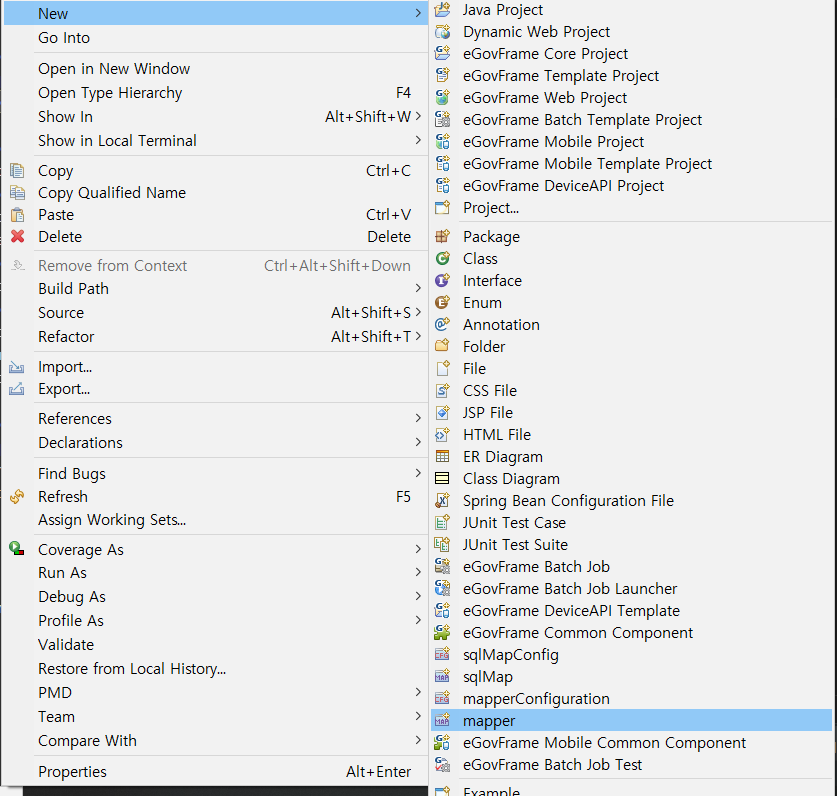The image size is (837, 796).
Task: Expand the New submenu arrow
Action: pyautogui.click(x=418, y=13)
